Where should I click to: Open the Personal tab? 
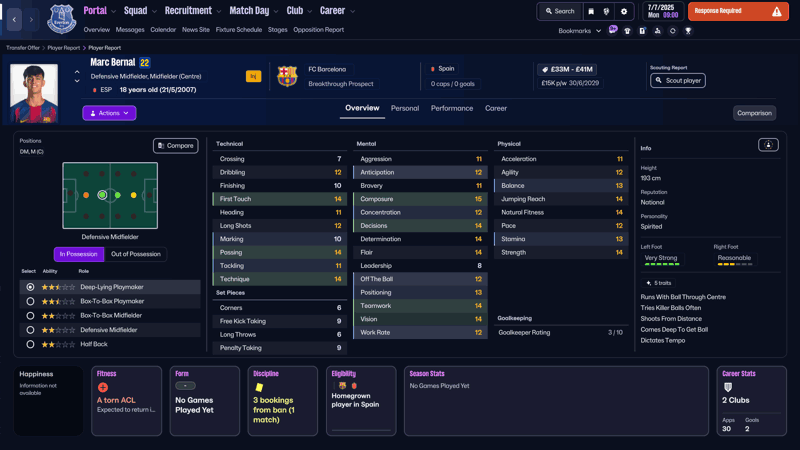coord(405,108)
